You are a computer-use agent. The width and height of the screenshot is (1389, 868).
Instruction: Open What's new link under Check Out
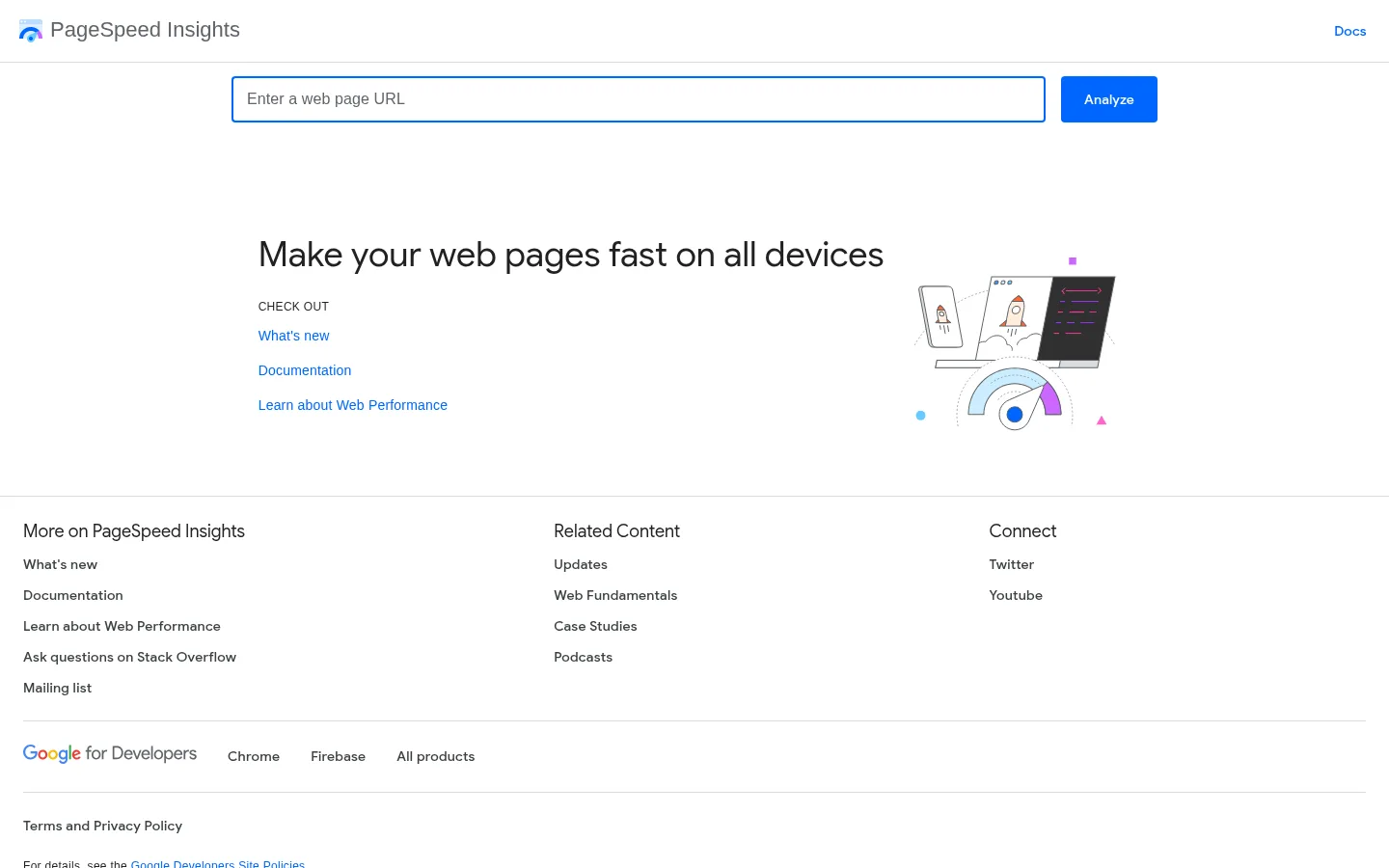pos(293,336)
